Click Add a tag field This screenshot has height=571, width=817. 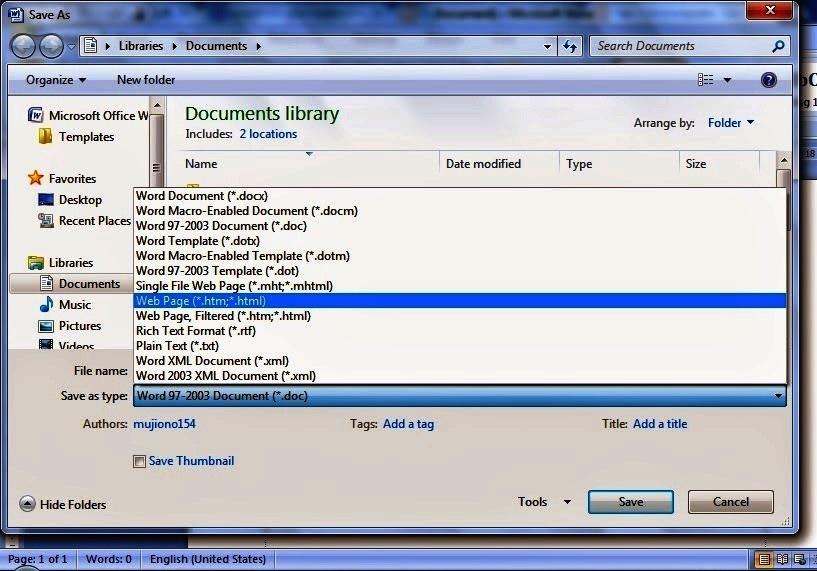408,424
